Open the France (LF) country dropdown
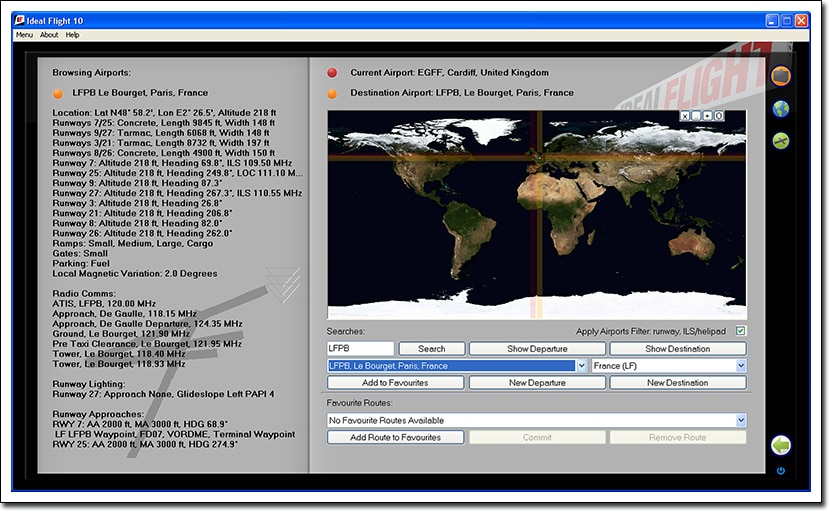This screenshot has height=513, width=832. (x=740, y=366)
